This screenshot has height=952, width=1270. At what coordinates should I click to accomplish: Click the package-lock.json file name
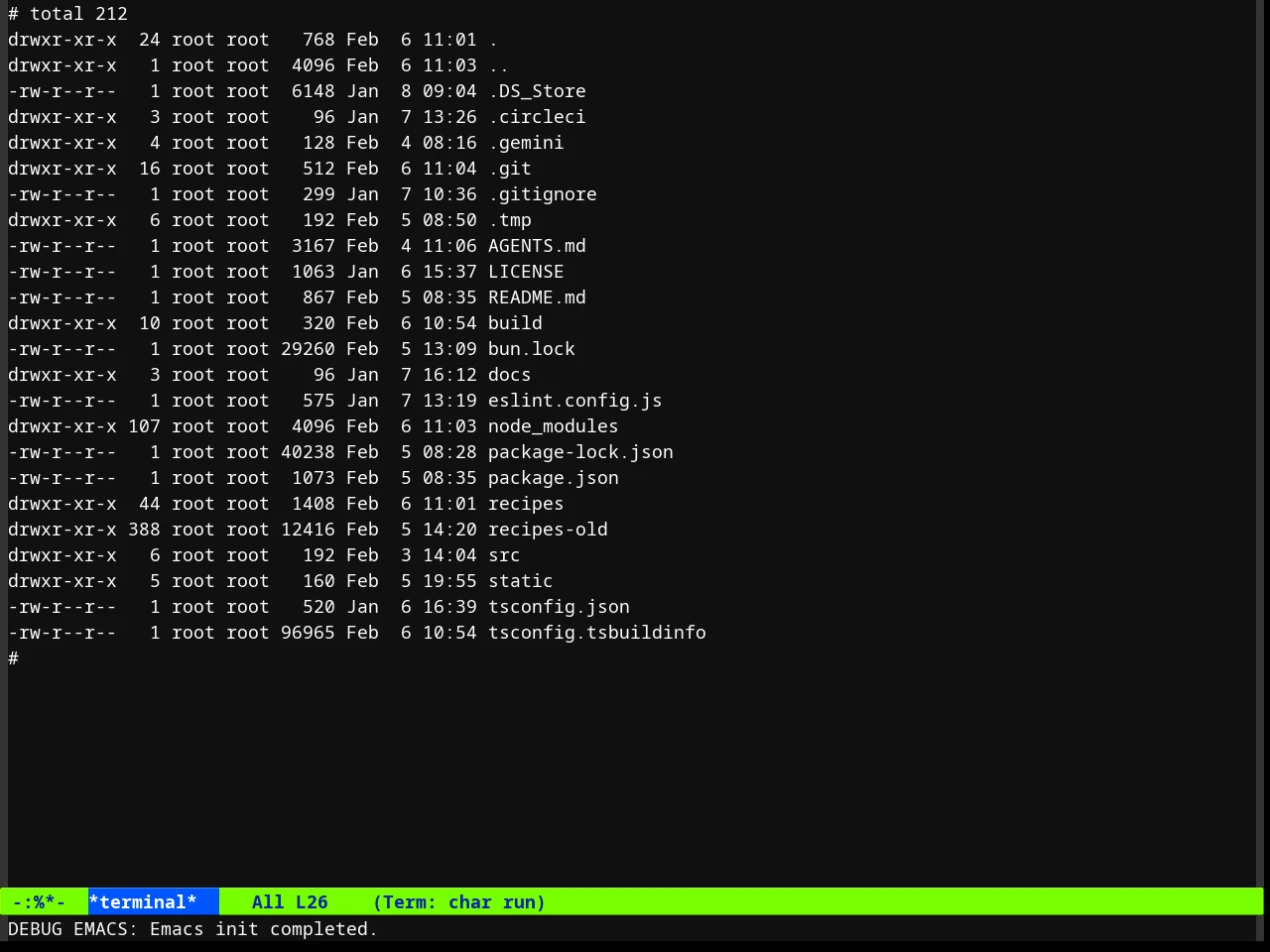pos(580,452)
